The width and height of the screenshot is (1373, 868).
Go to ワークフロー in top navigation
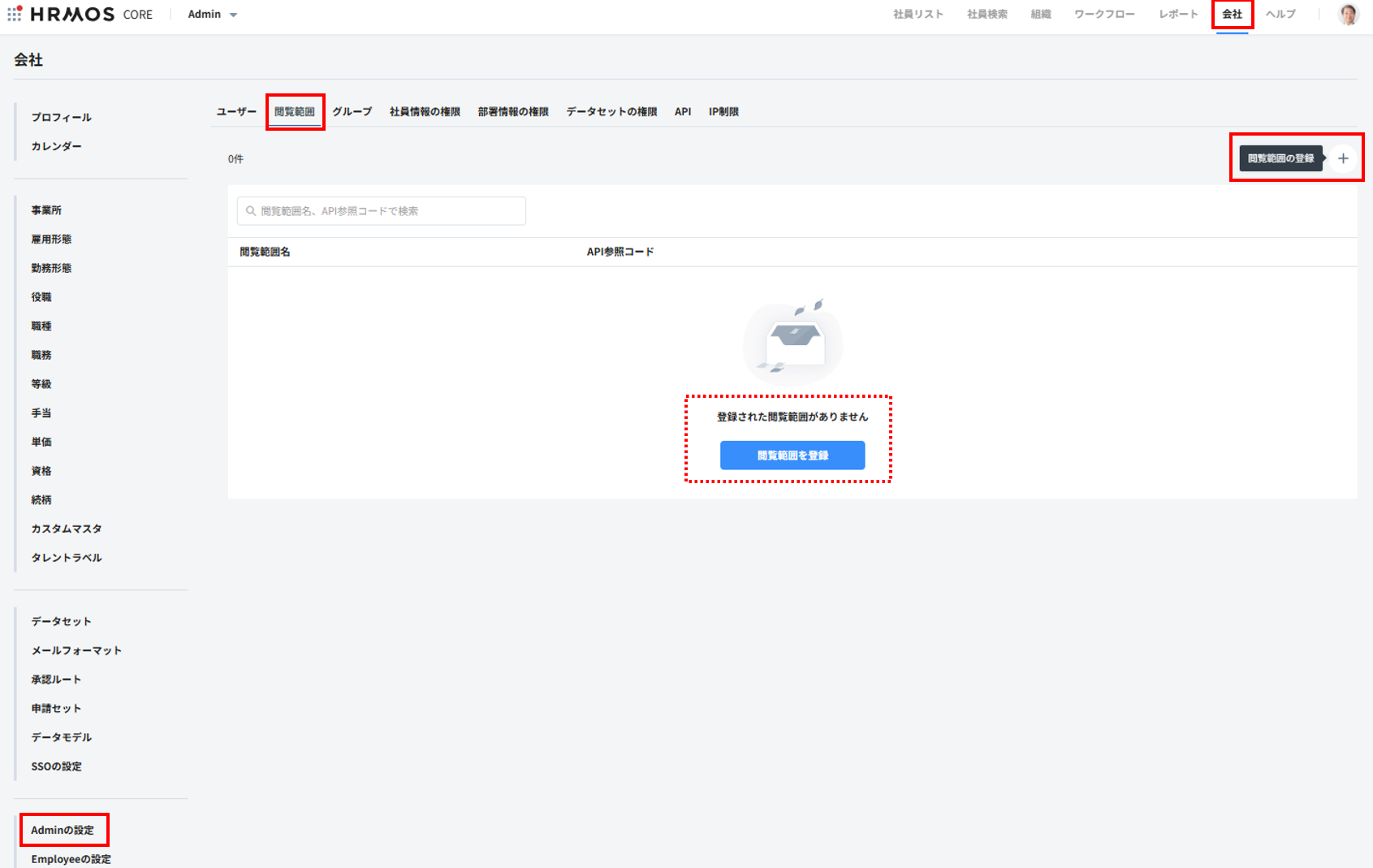pos(1104,15)
